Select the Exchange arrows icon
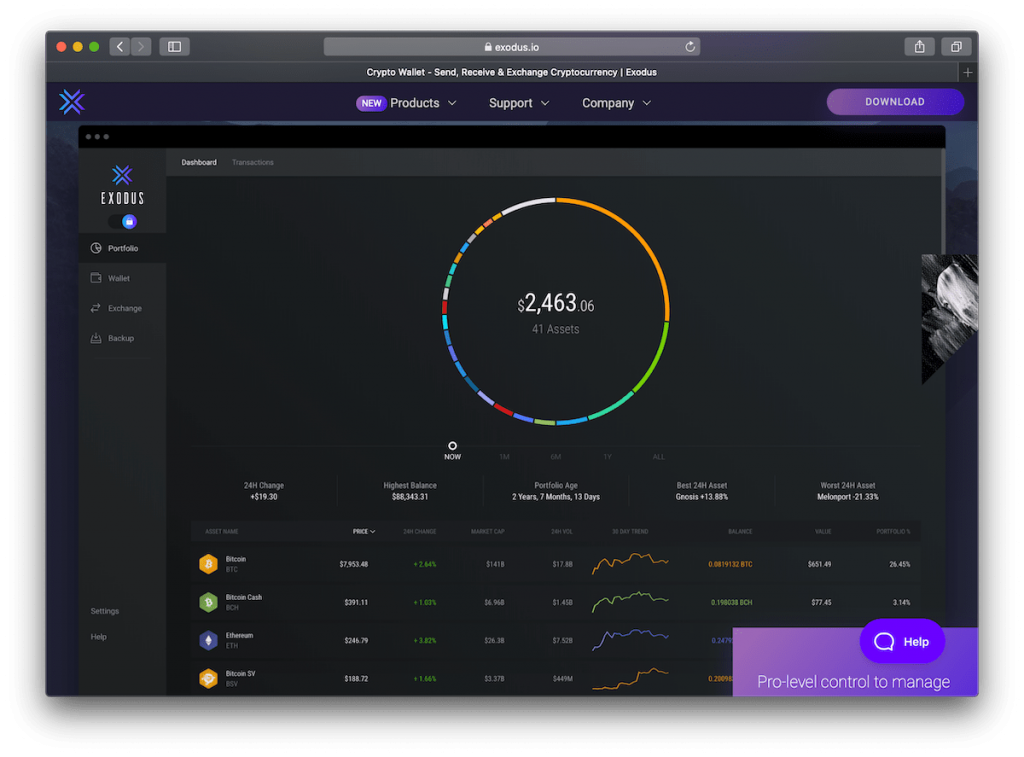 [x=96, y=308]
